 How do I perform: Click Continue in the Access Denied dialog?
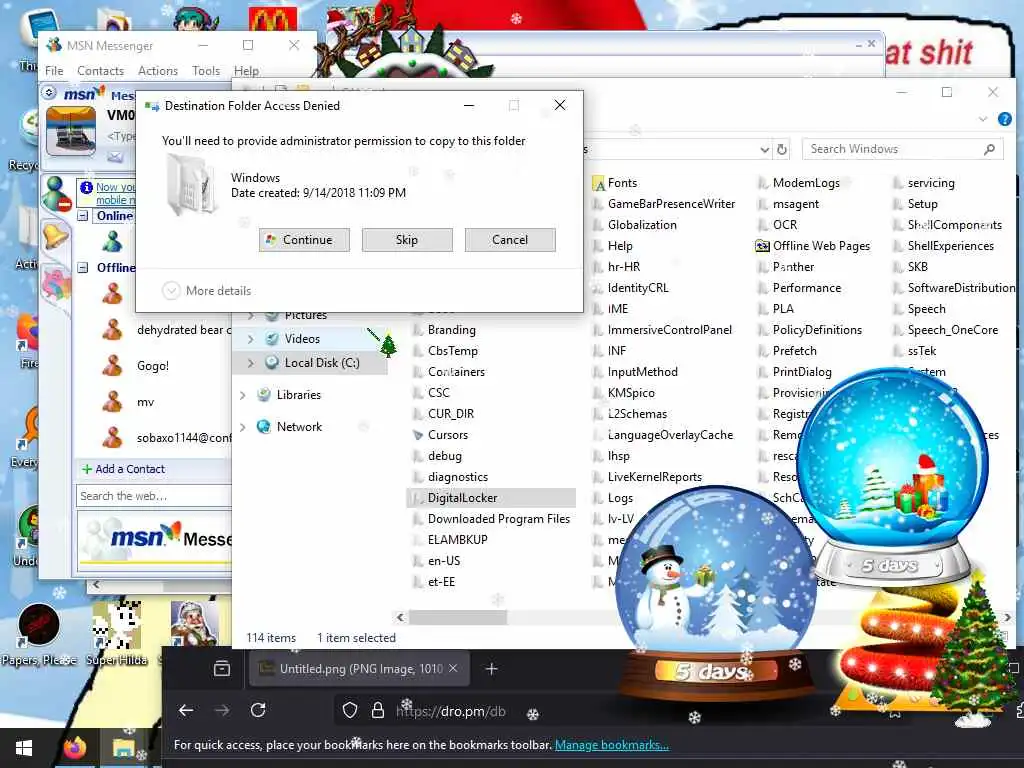[x=304, y=240]
